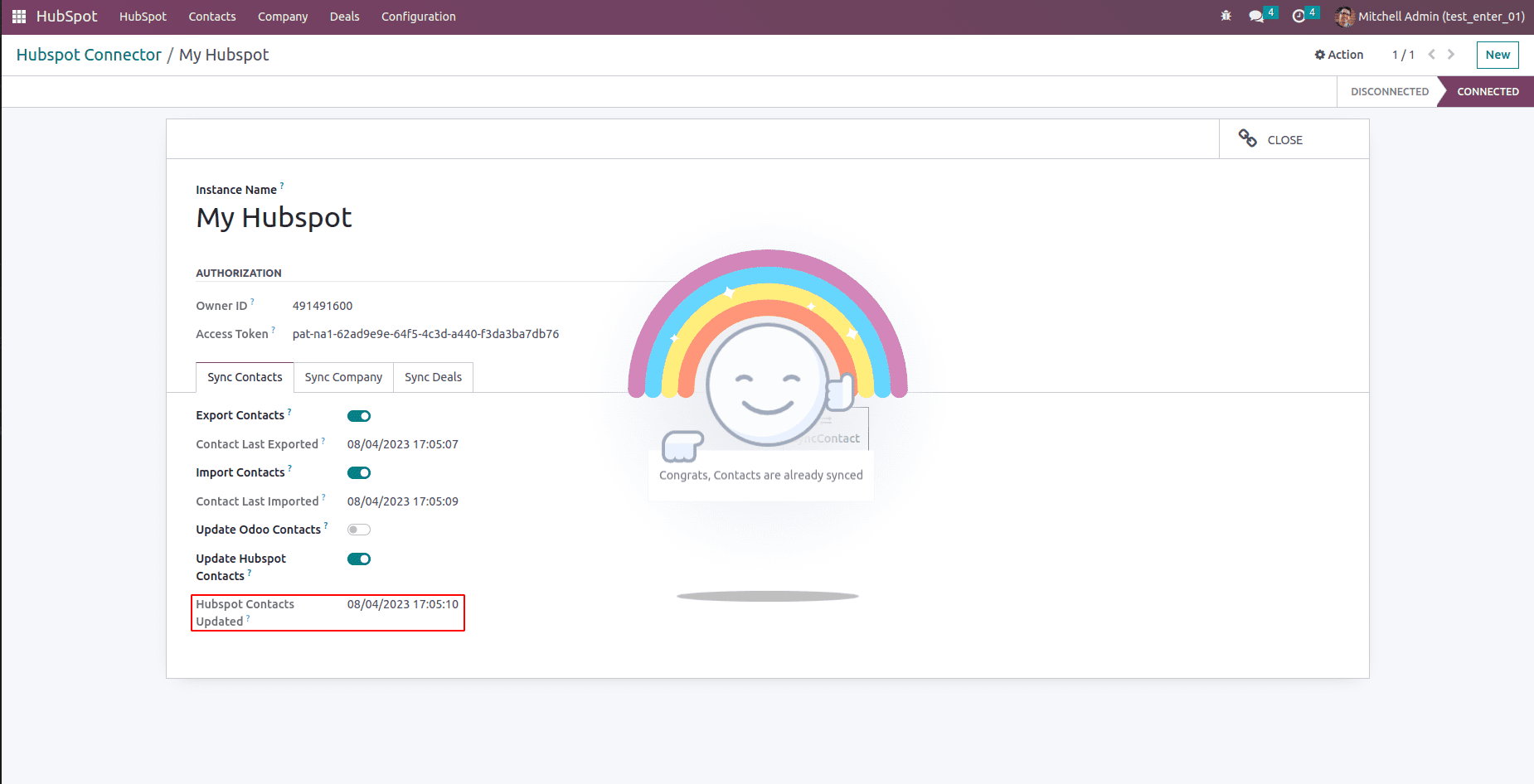Switch to the Sync Deals tab

[433, 377]
